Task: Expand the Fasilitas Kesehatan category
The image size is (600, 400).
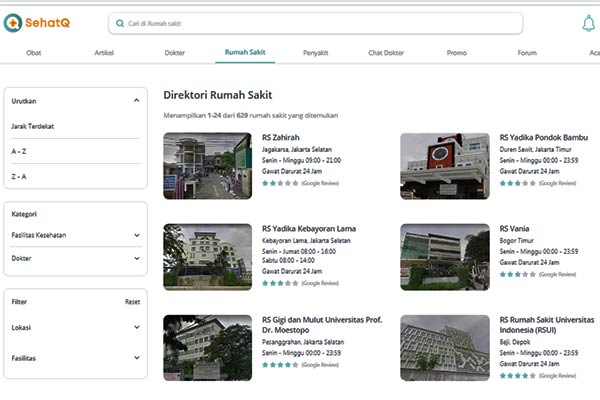Action: pyautogui.click(x=75, y=235)
